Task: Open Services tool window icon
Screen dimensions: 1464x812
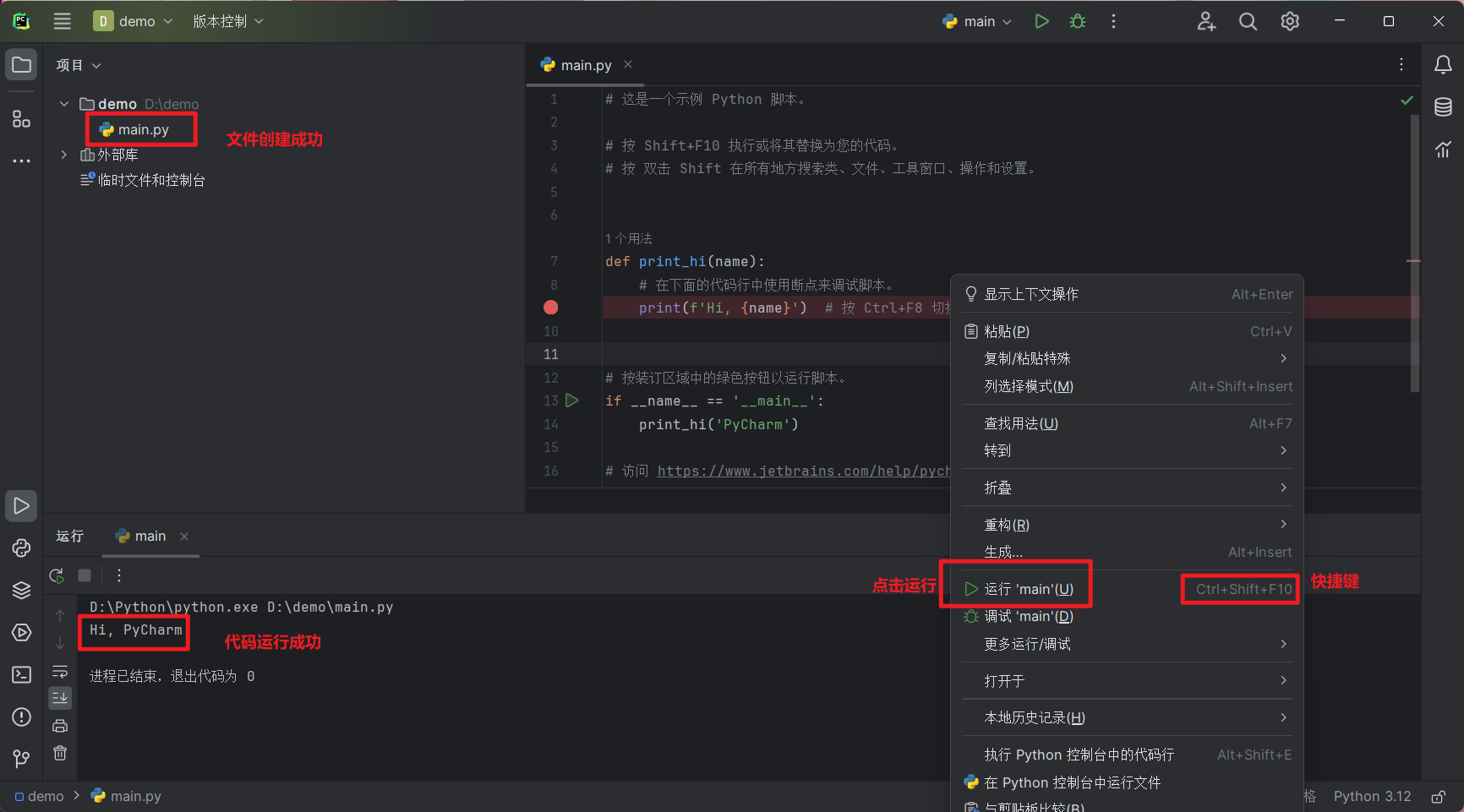Action: click(x=22, y=633)
